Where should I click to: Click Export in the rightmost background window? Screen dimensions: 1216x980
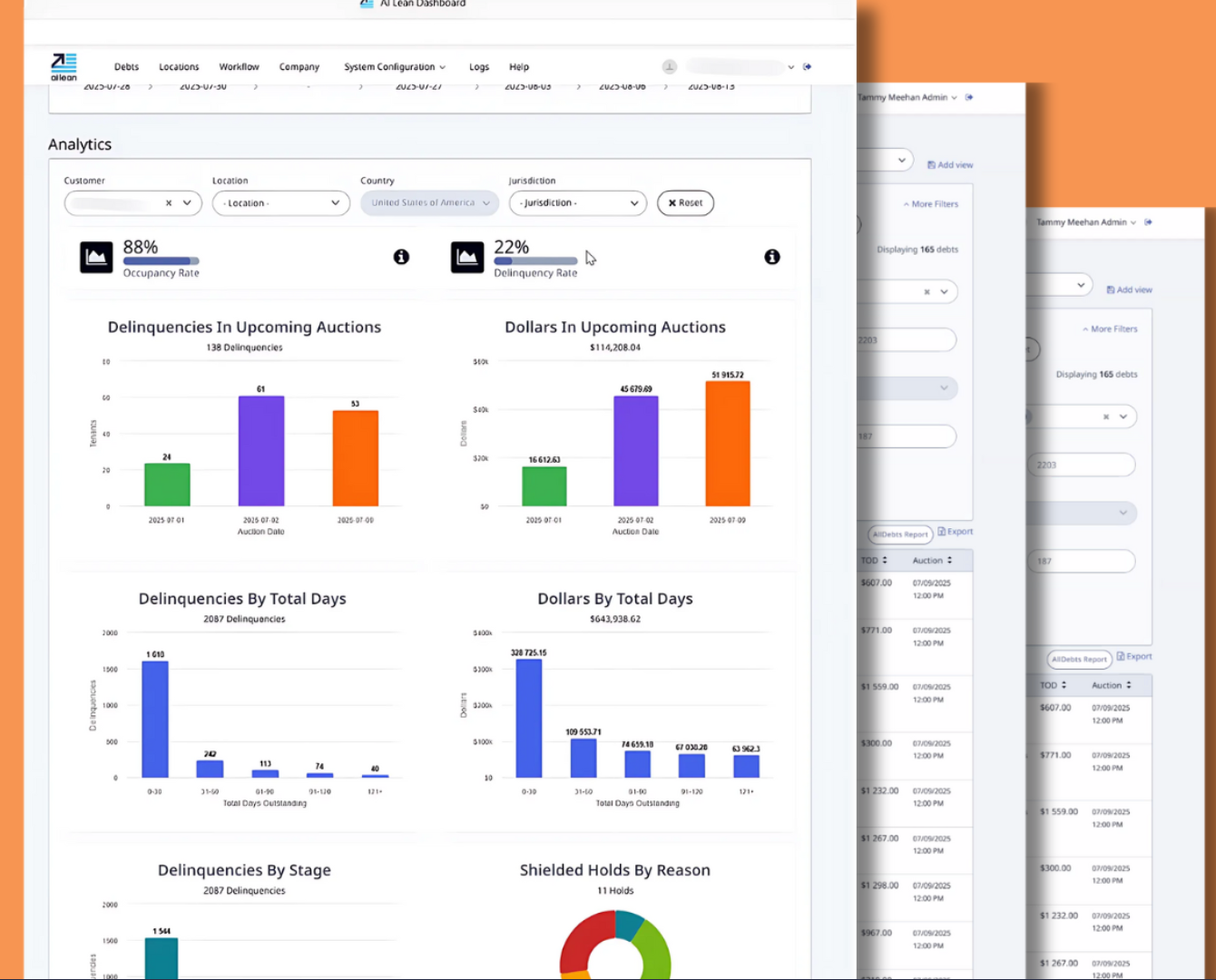[1134, 656]
